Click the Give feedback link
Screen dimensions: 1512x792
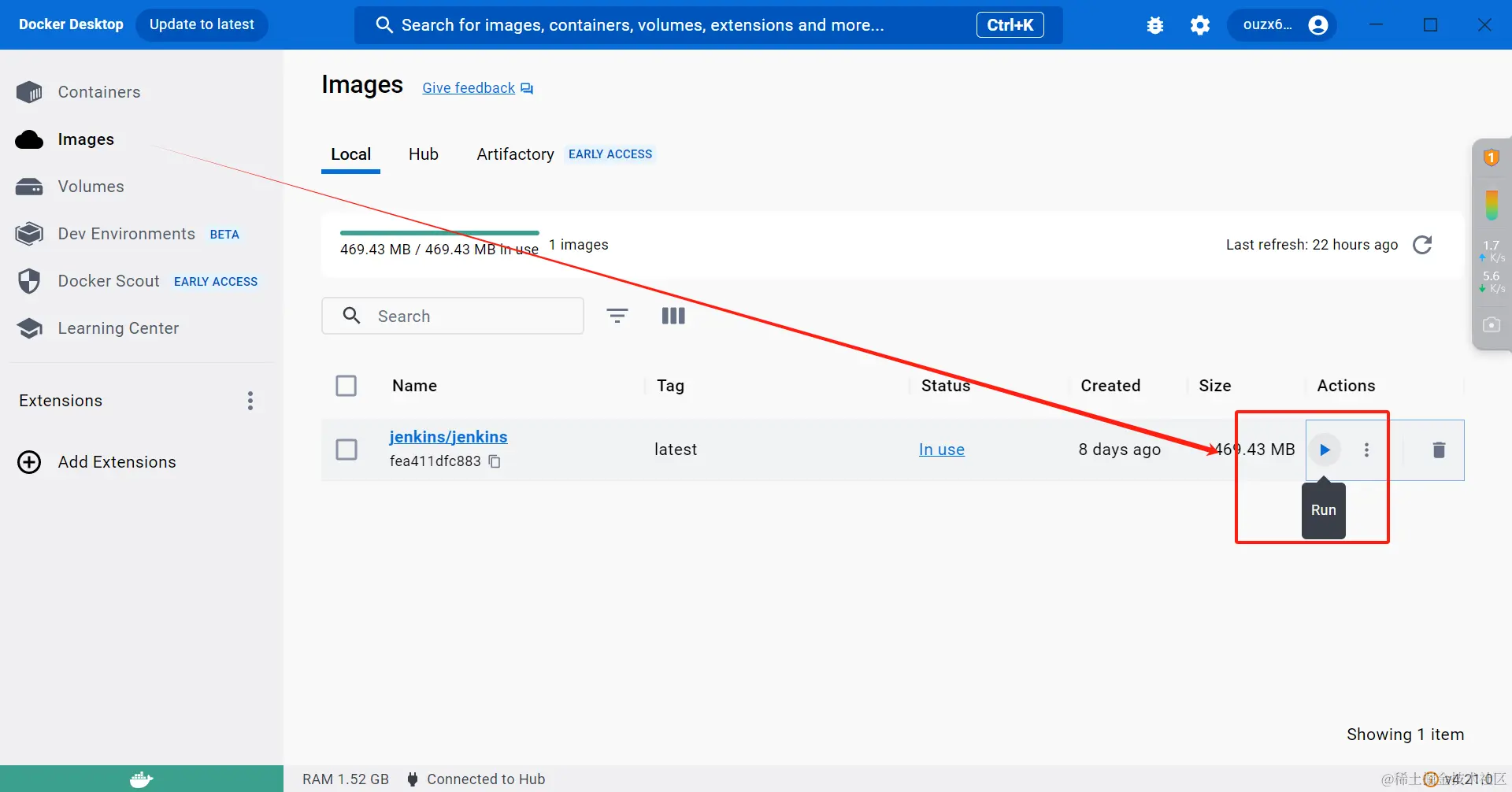point(469,88)
